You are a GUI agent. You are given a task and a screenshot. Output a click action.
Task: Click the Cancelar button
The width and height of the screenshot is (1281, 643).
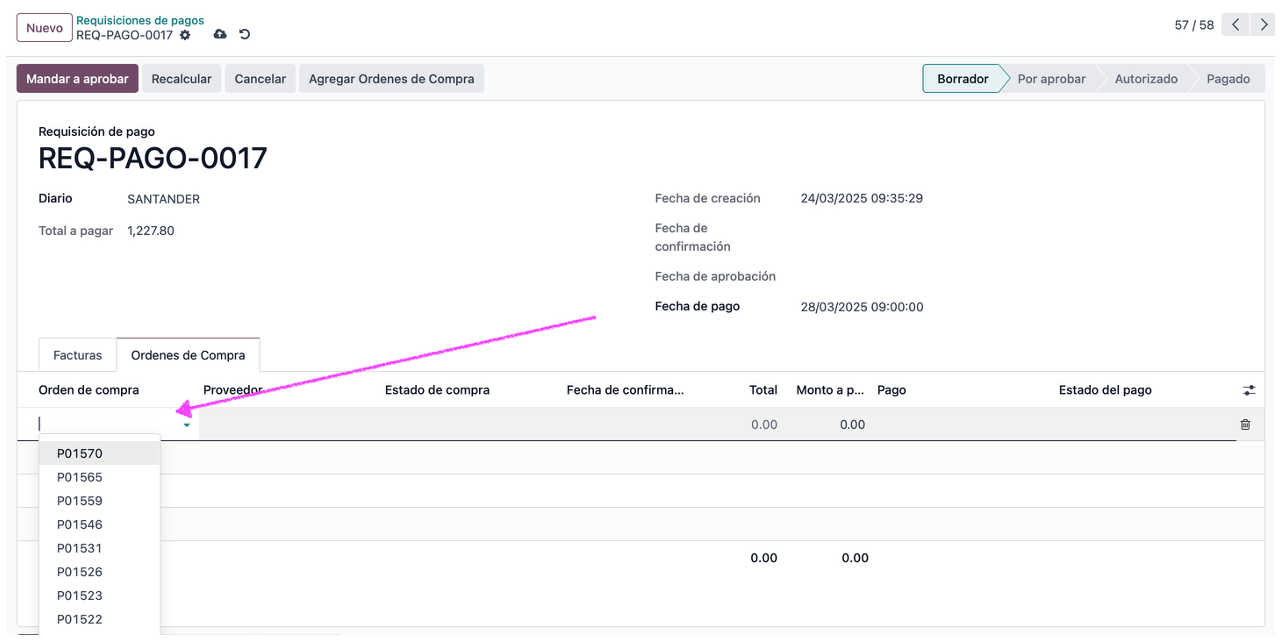coord(260,79)
